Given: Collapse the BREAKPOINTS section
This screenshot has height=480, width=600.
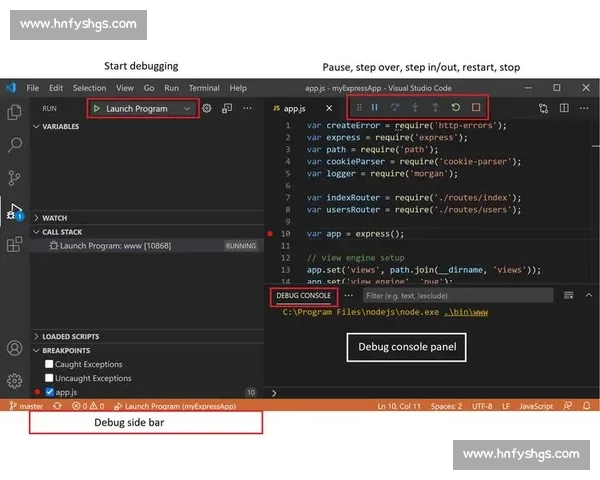Looking at the screenshot, I should point(62,351).
